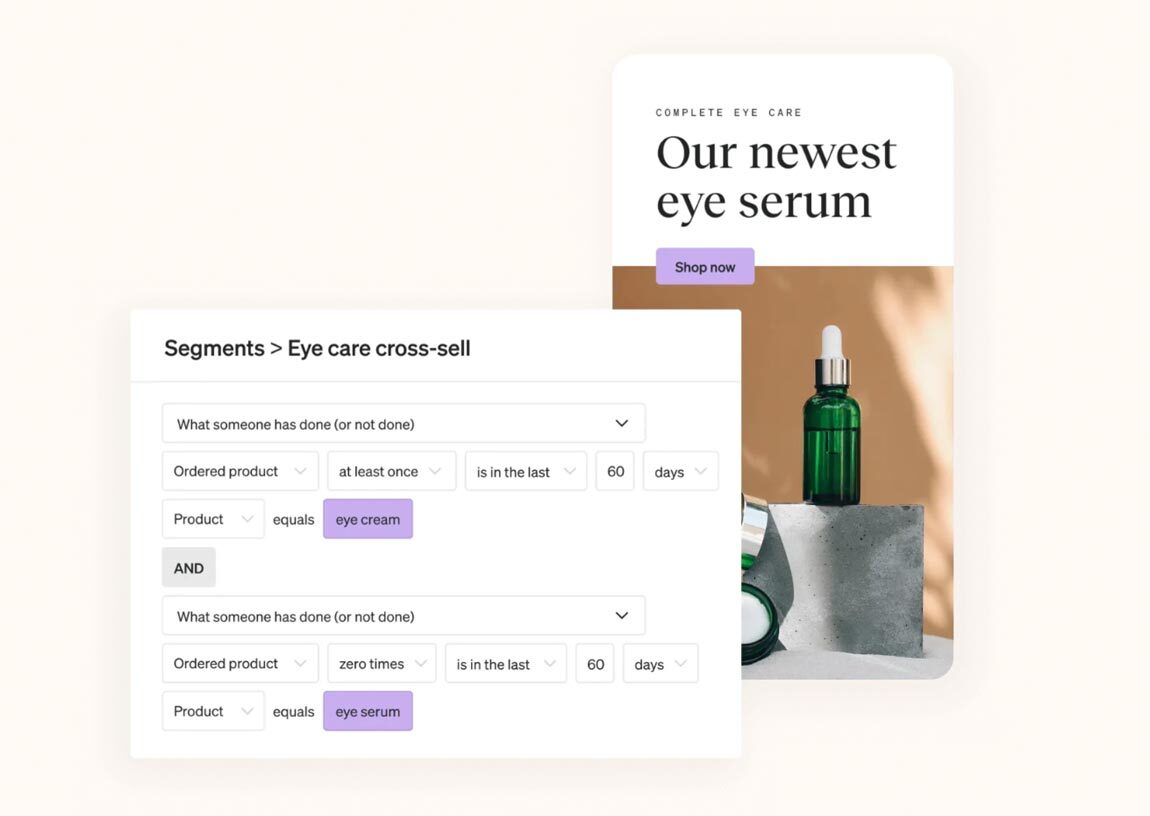Toggle the AND condition operator
1150x816 pixels.
(188, 567)
